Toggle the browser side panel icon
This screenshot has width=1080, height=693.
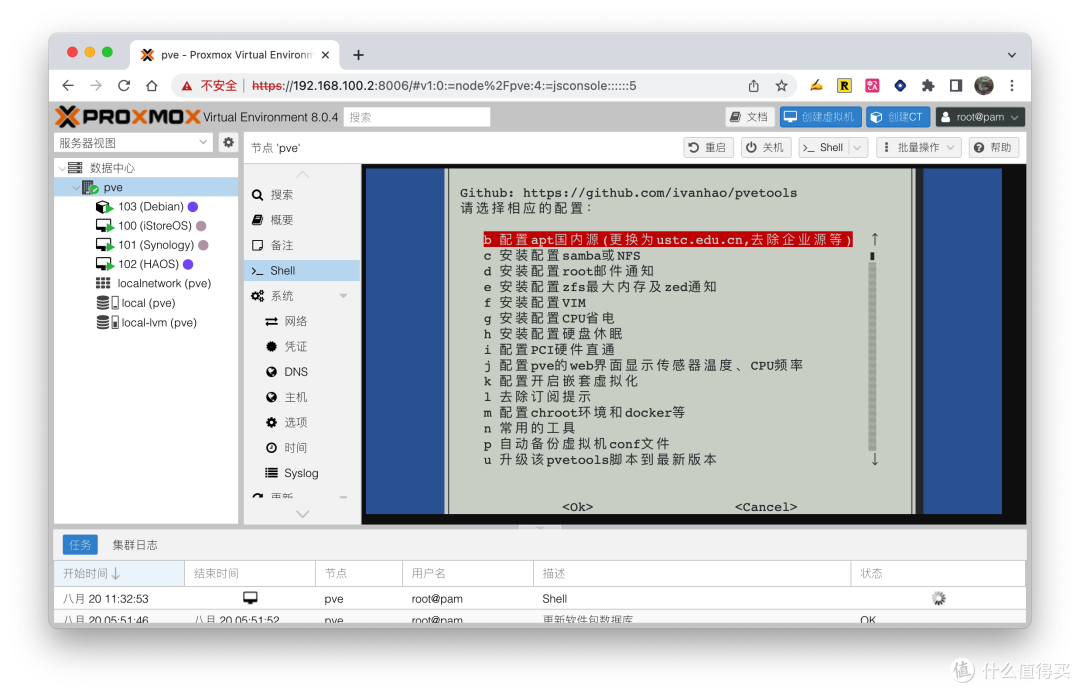tap(955, 85)
